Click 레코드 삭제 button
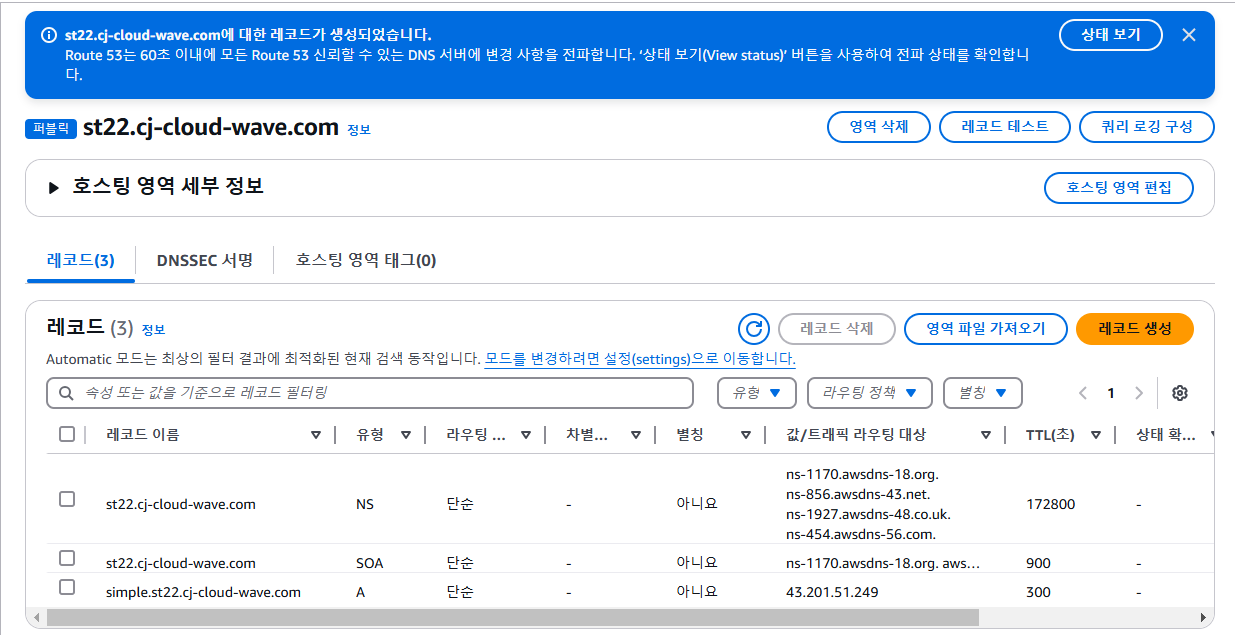The width and height of the screenshot is (1235, 635). 837,328
